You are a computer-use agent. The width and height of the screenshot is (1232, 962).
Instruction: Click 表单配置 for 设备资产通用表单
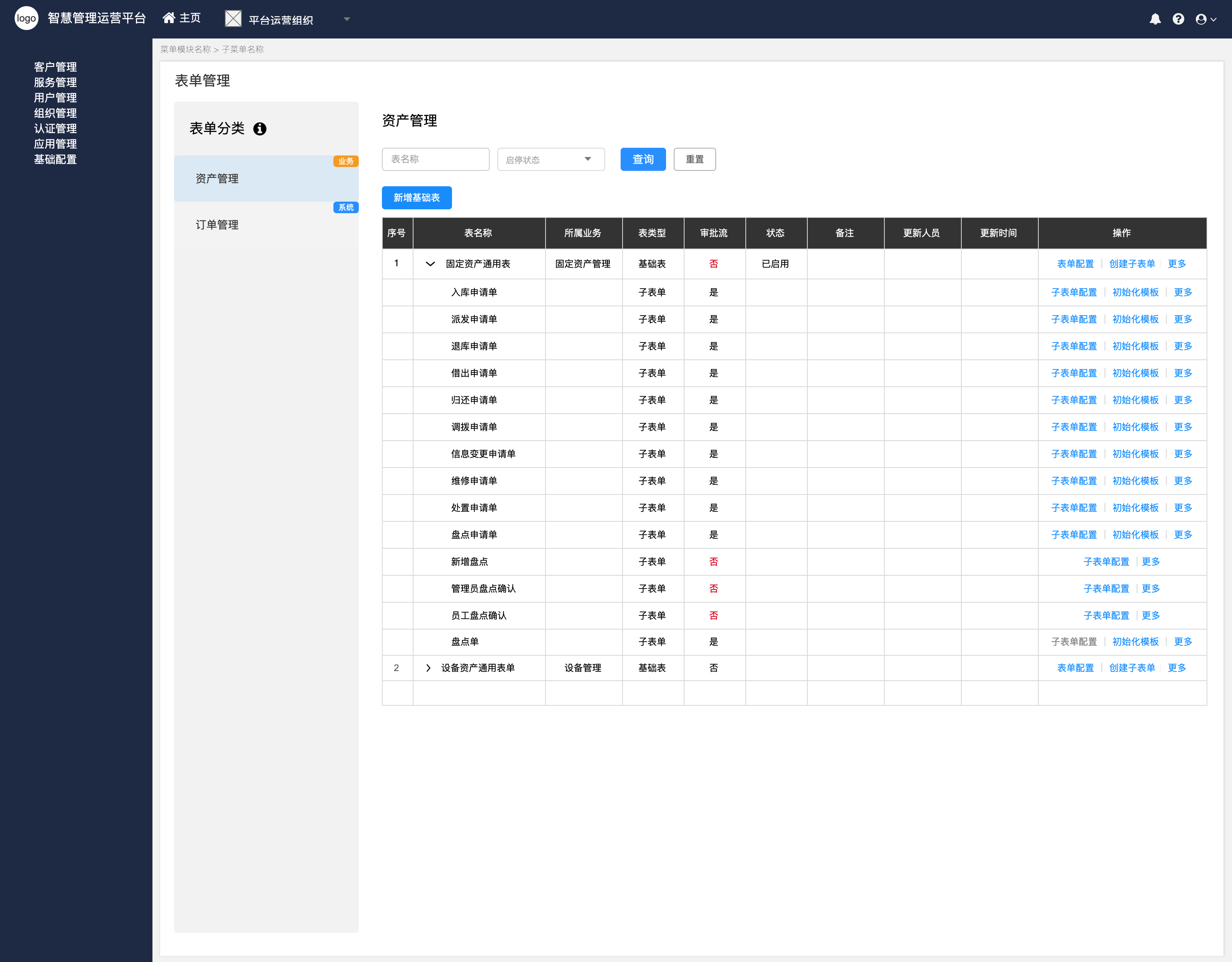[1075, 668]
